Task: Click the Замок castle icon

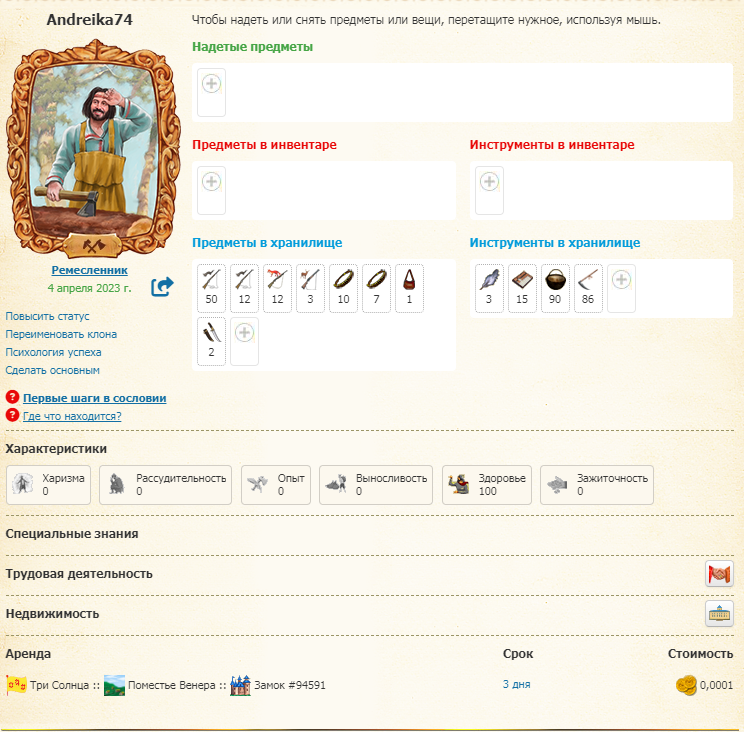Action: click(x=240, y=685)
